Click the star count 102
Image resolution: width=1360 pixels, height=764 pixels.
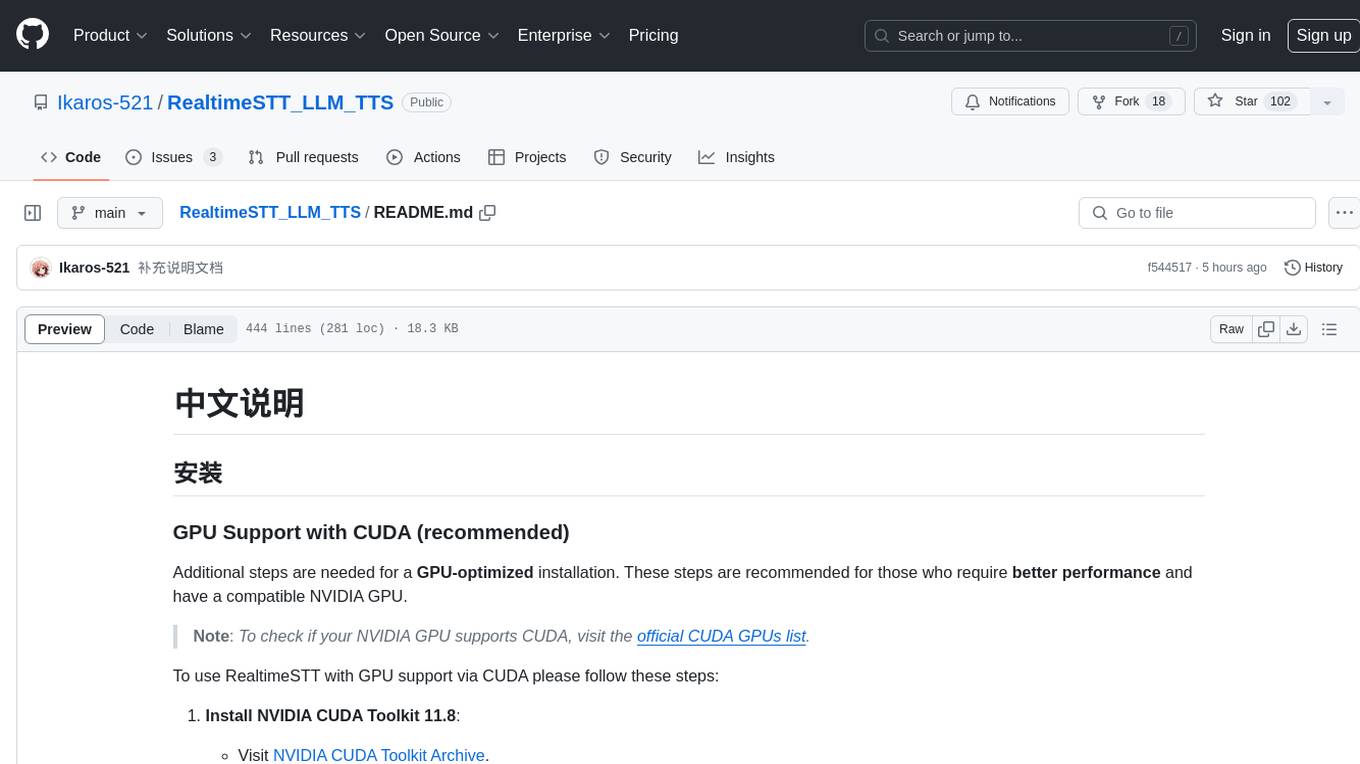point(1280,102)
